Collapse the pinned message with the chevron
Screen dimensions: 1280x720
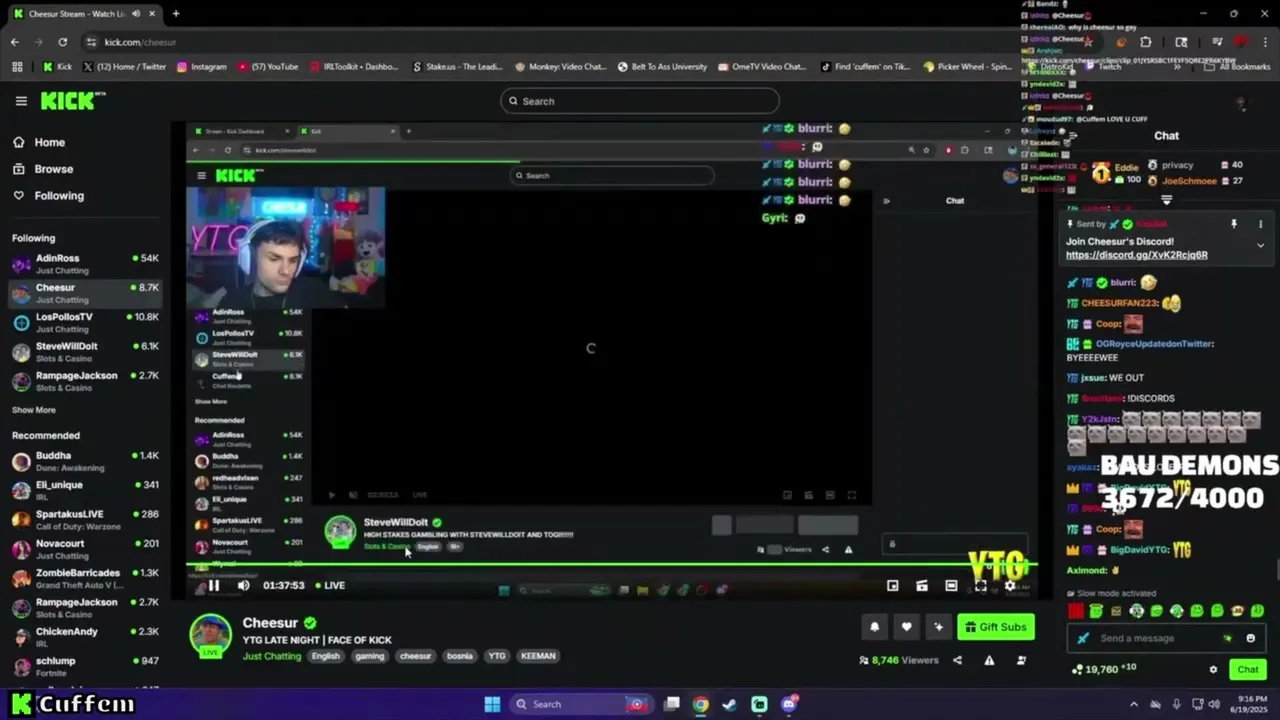click(x=1260, y=245)
